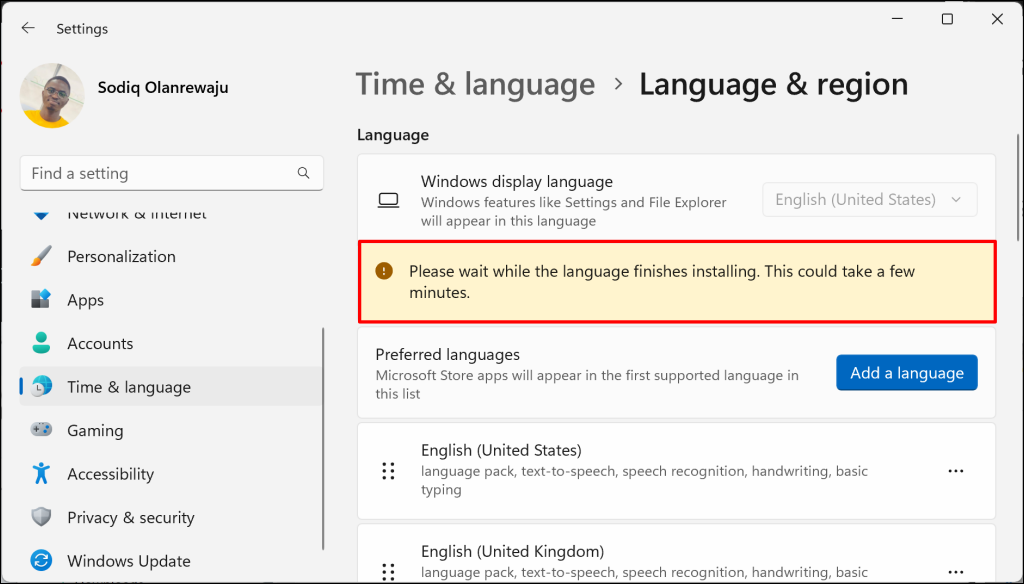Open Personalization settings

(171, 256)
